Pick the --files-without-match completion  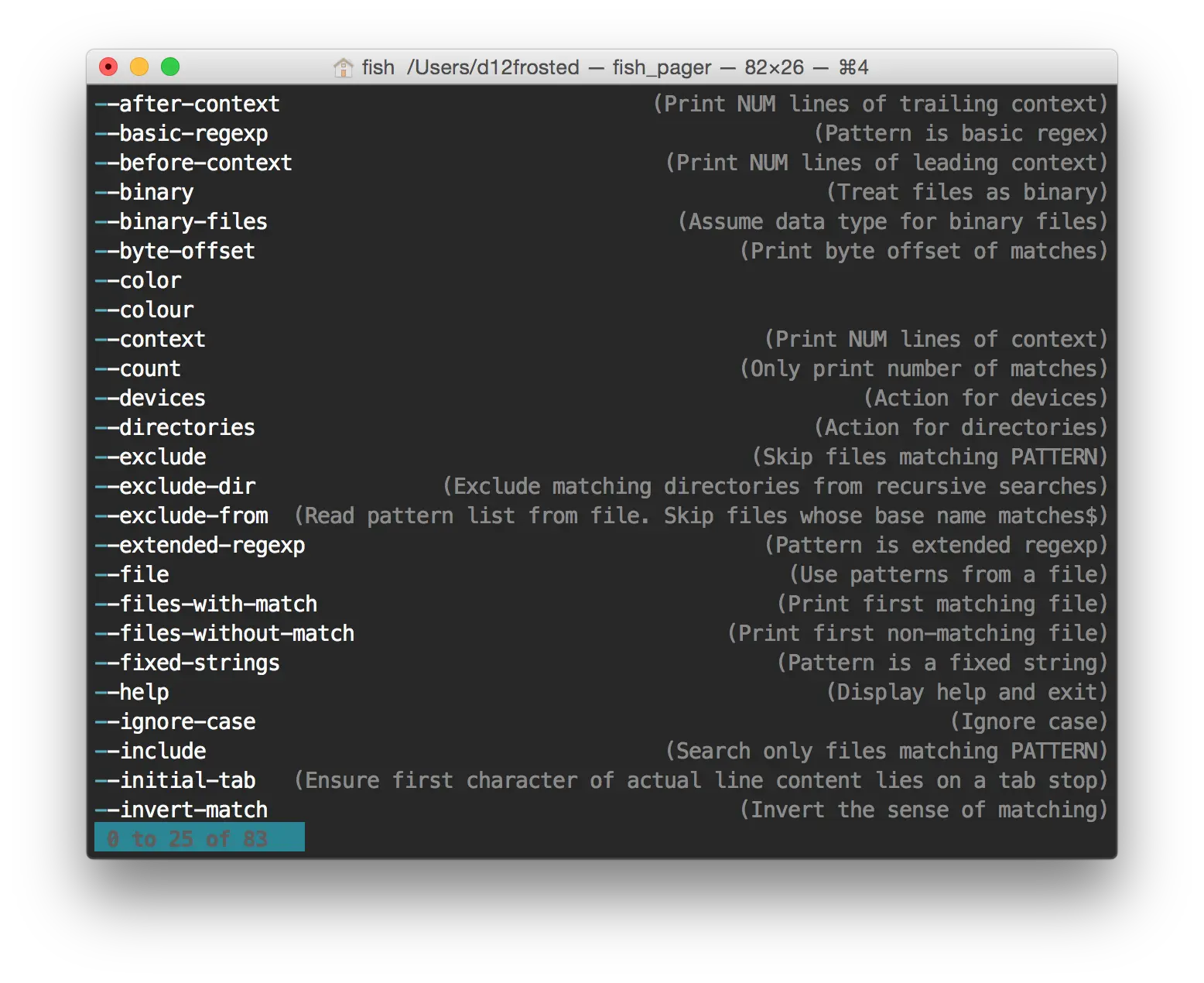(x=225, y=634)
